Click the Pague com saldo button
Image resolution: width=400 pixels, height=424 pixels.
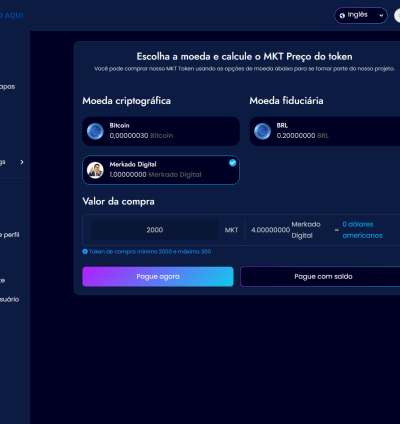(320, 276)
